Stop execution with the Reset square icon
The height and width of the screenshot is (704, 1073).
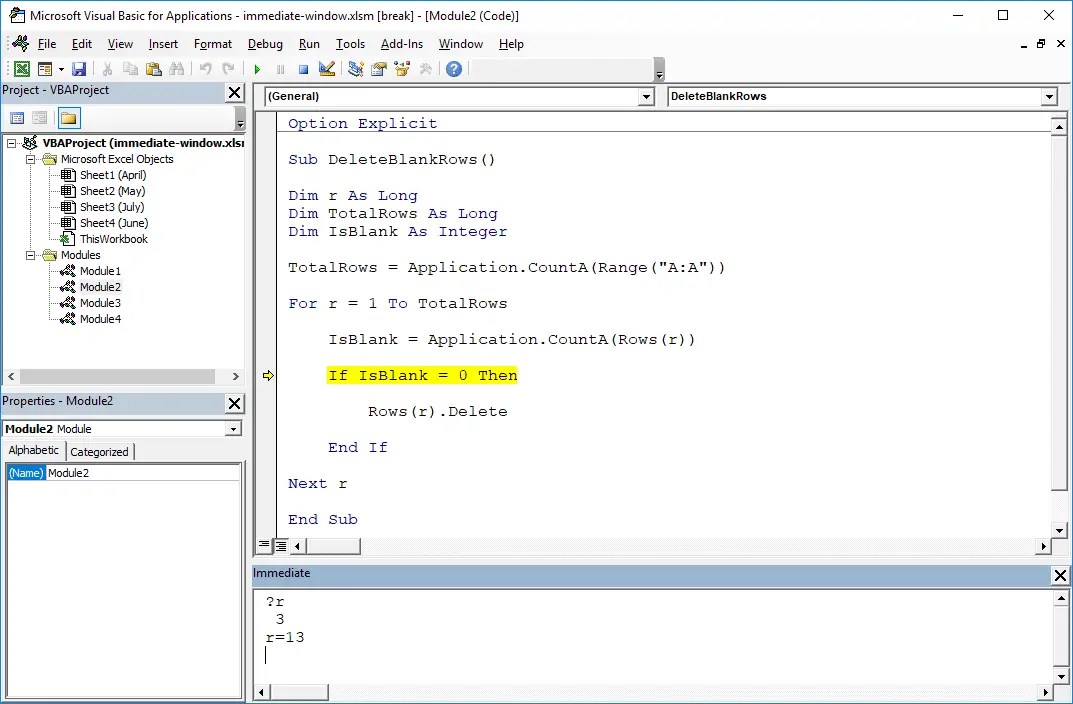coord(304,68)
